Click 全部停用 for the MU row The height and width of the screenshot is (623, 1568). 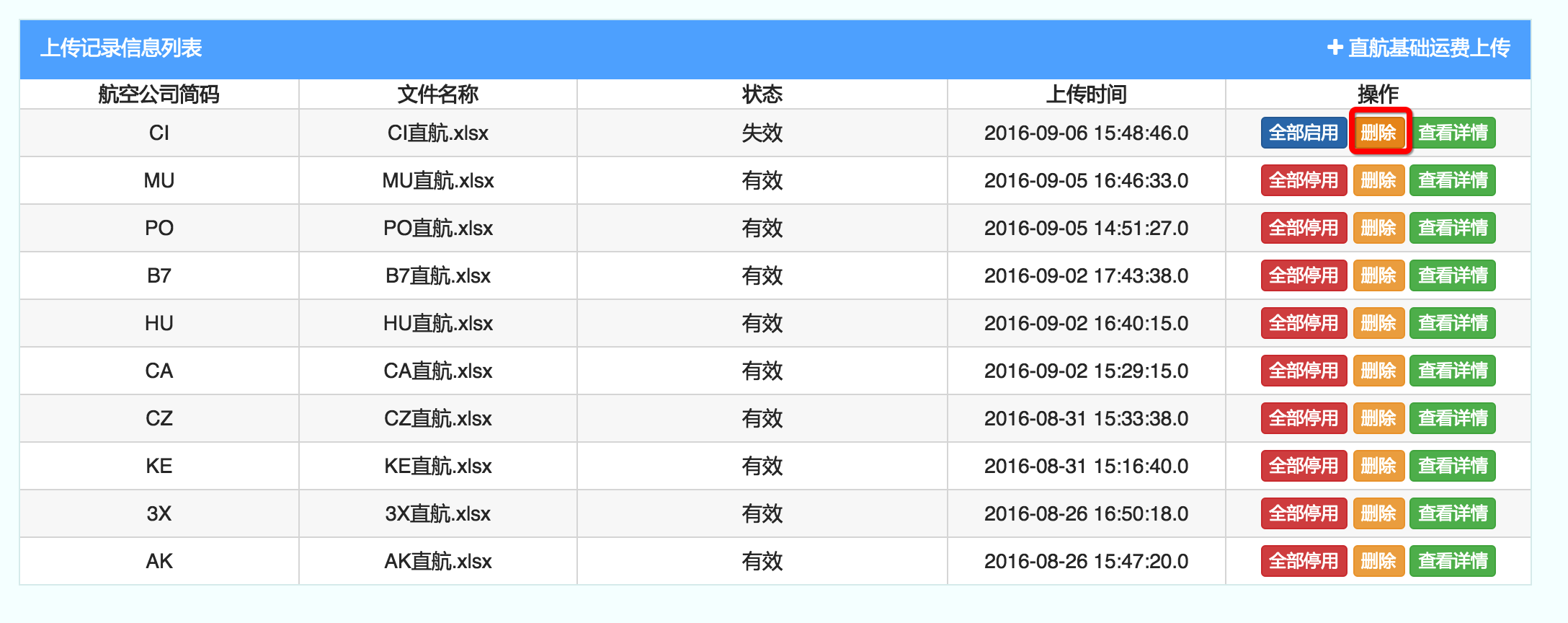[1303, 180]
